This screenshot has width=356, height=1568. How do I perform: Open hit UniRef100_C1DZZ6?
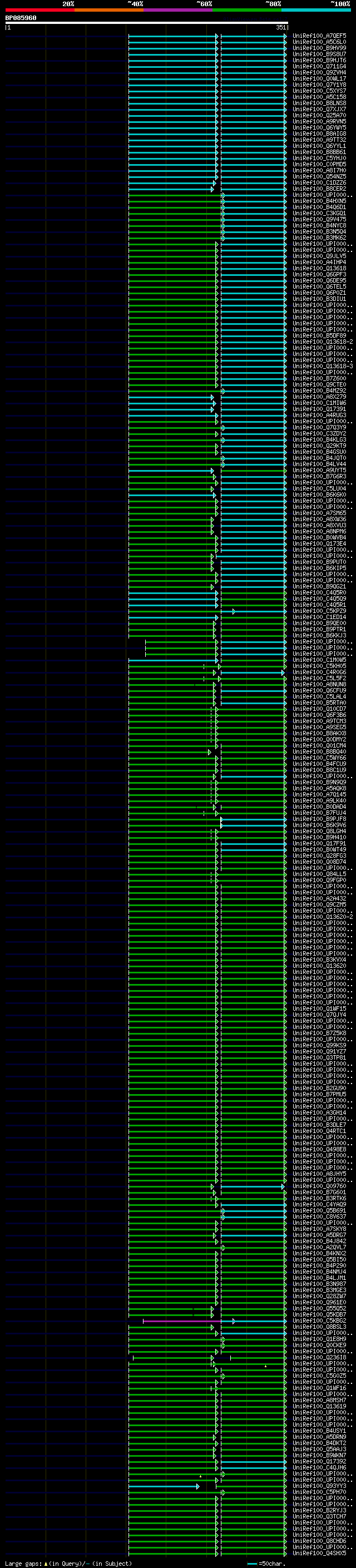[319, 182]
